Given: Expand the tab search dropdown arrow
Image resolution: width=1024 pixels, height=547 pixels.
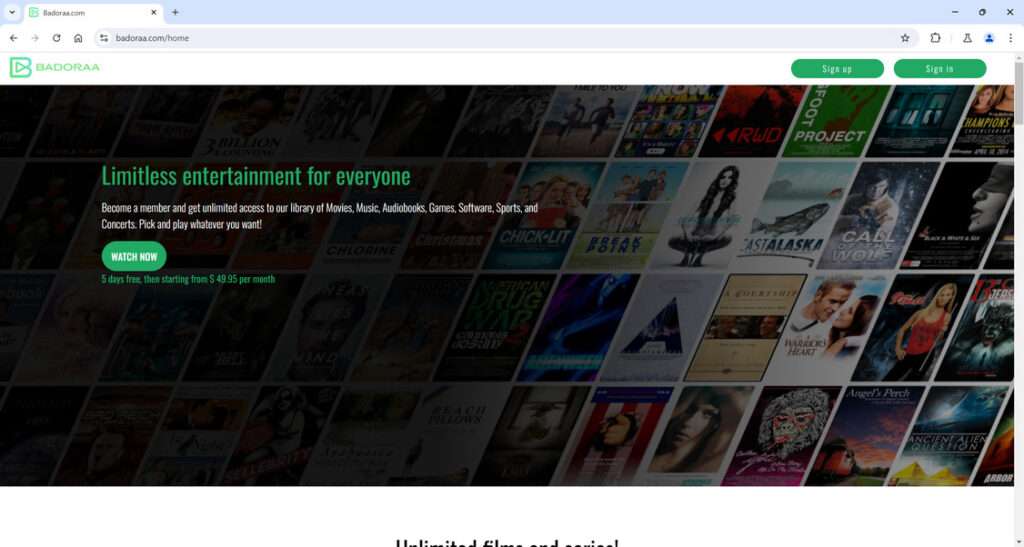Looking at the screenshot, I should click(x=12, y=12).
